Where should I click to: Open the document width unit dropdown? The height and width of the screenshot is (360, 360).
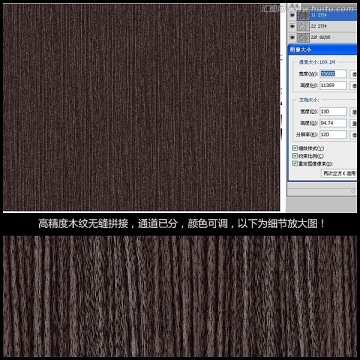click(x=353, y=112)
